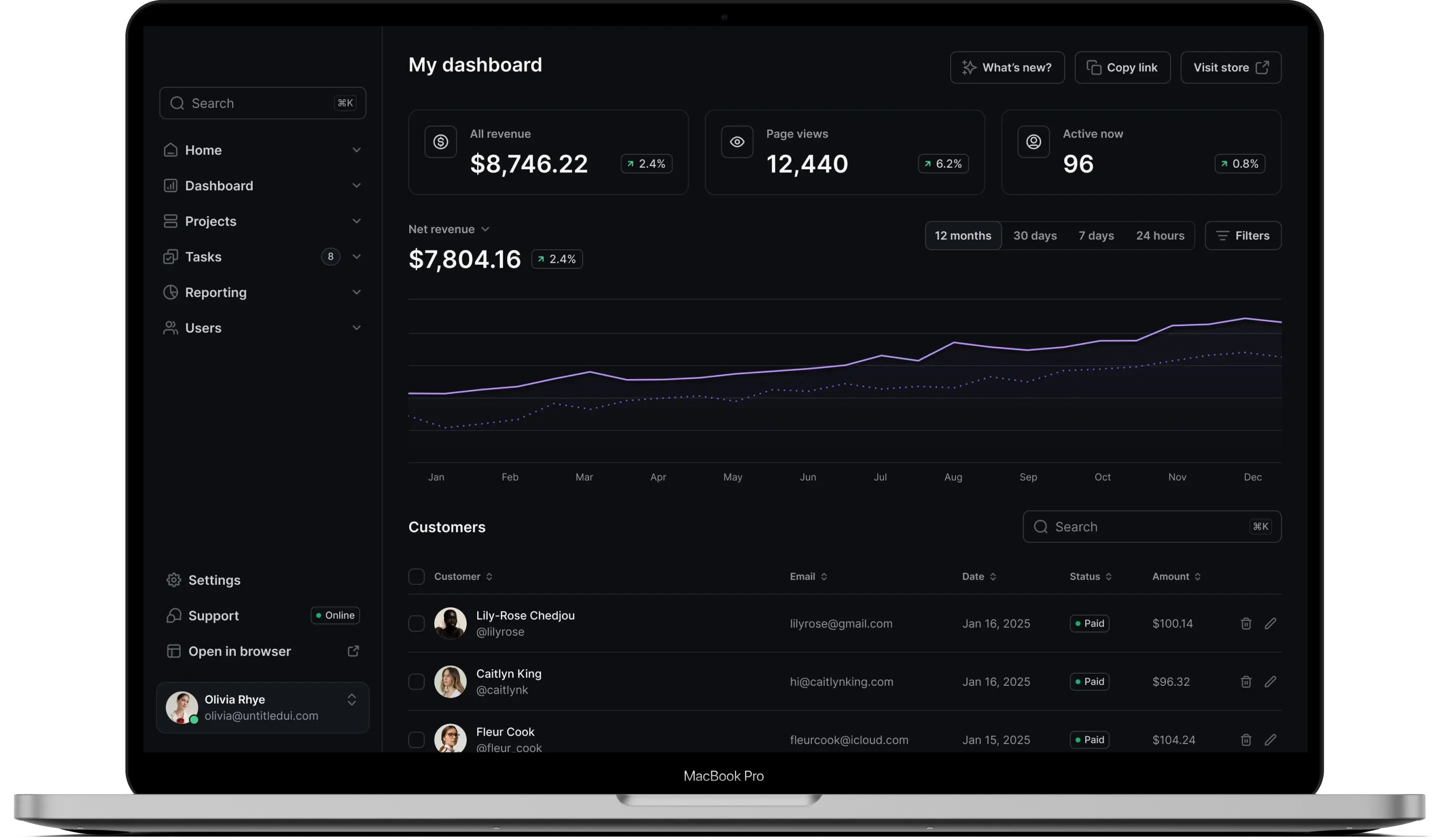Screen dimensions: 1439x840
Task: Open the Net revenue dropdown
Action: pyautogui.click(x=485, y=229)
